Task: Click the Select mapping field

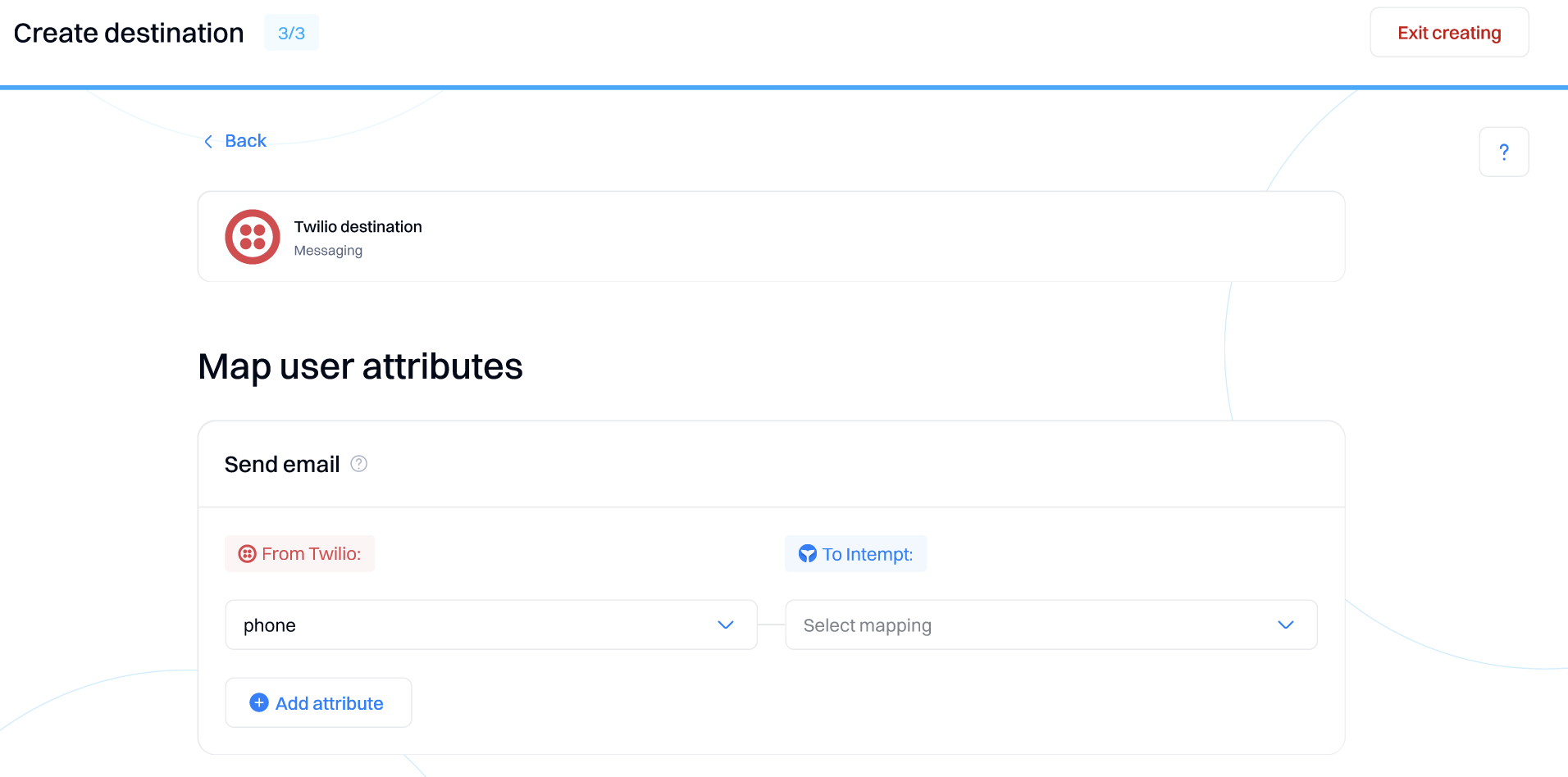Action: (x=1051, y=625)
